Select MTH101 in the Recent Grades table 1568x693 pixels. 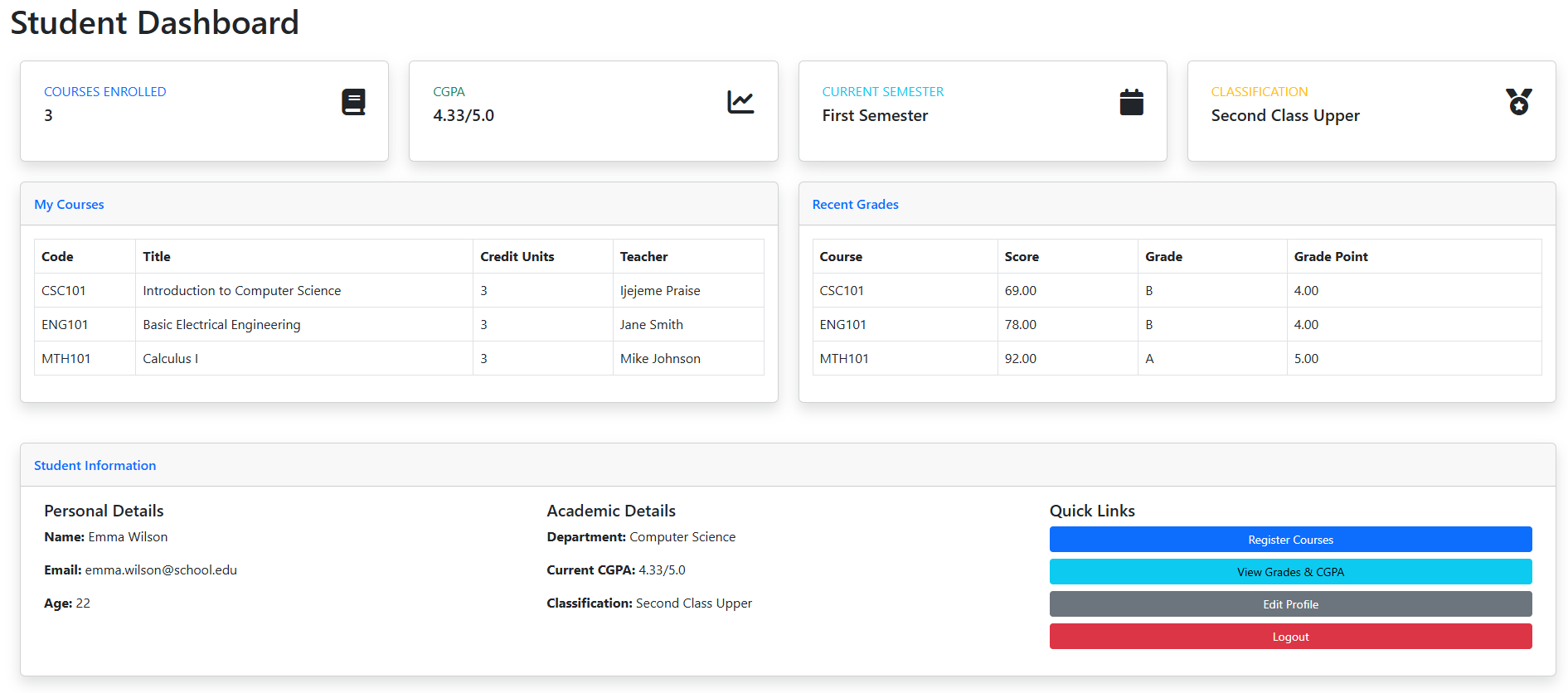[844, 358]
